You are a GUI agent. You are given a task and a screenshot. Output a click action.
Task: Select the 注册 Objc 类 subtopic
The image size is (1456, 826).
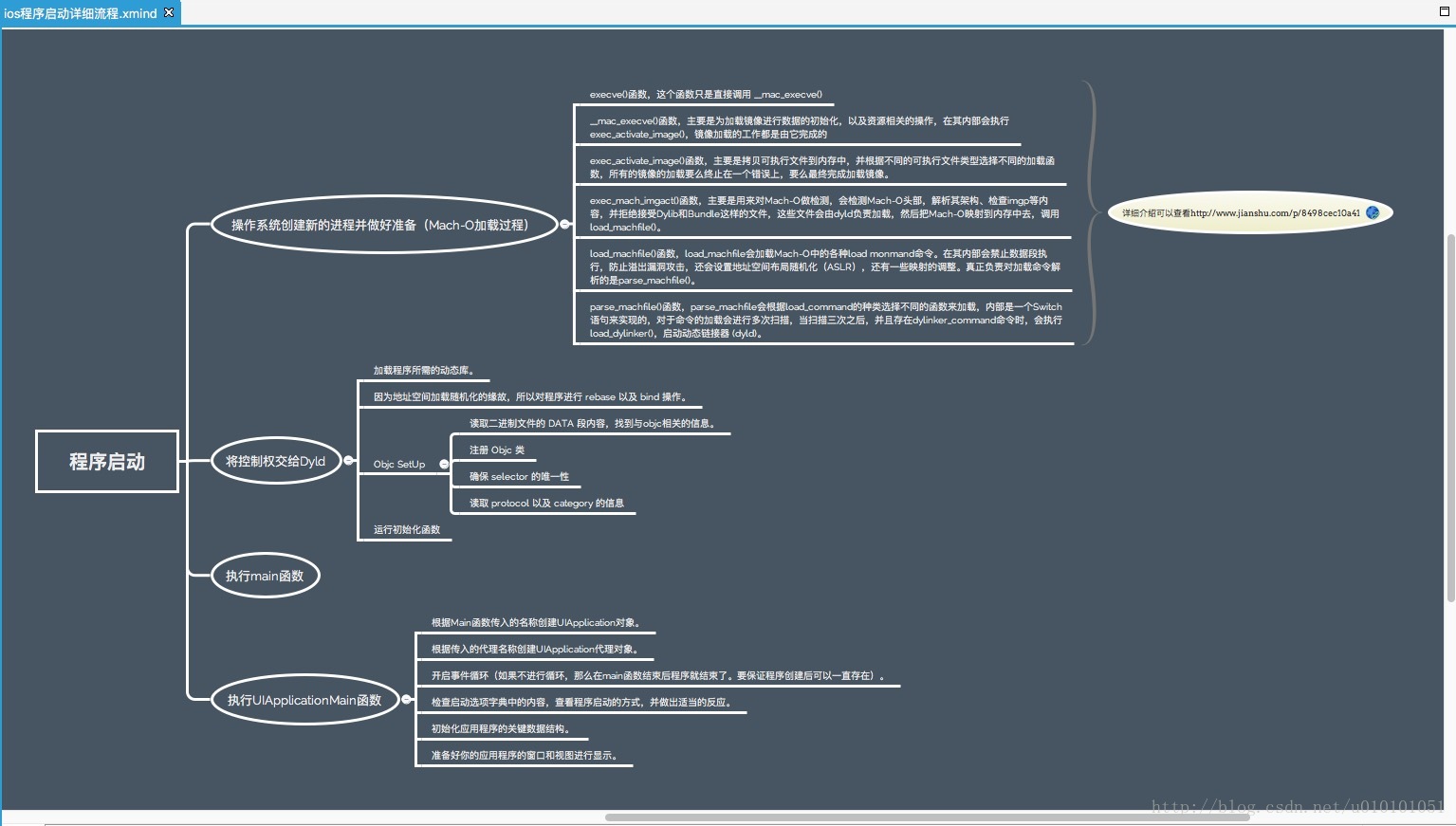497,450
